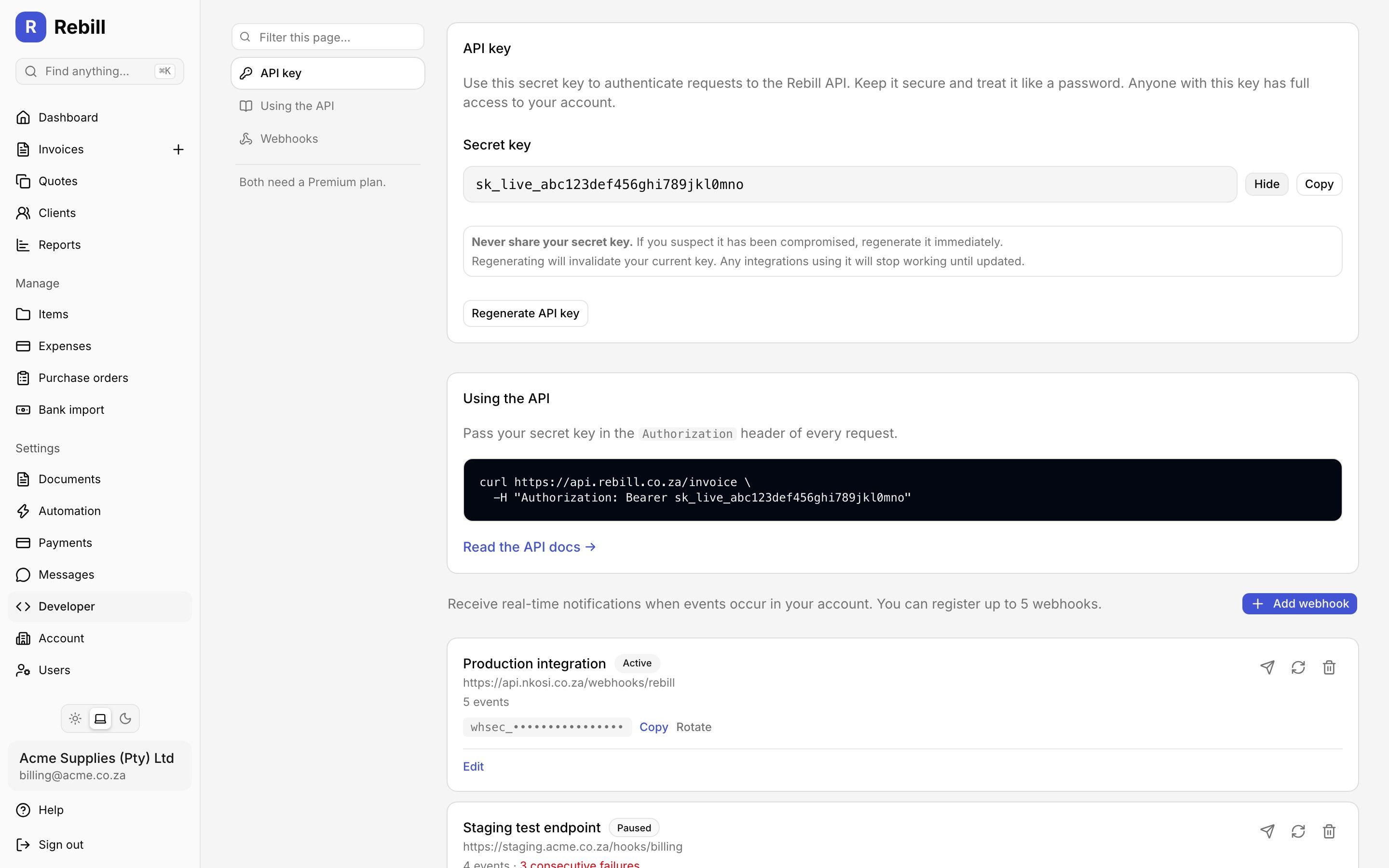Open Read the API docs link
The width and height of the screenshot is (1389, 868).
[529, 547]
